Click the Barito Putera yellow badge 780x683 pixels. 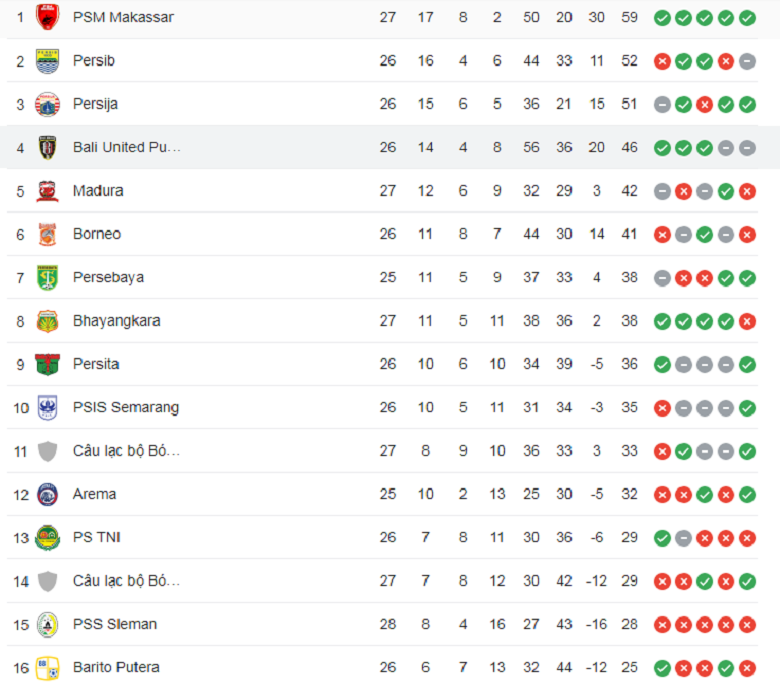47,668
